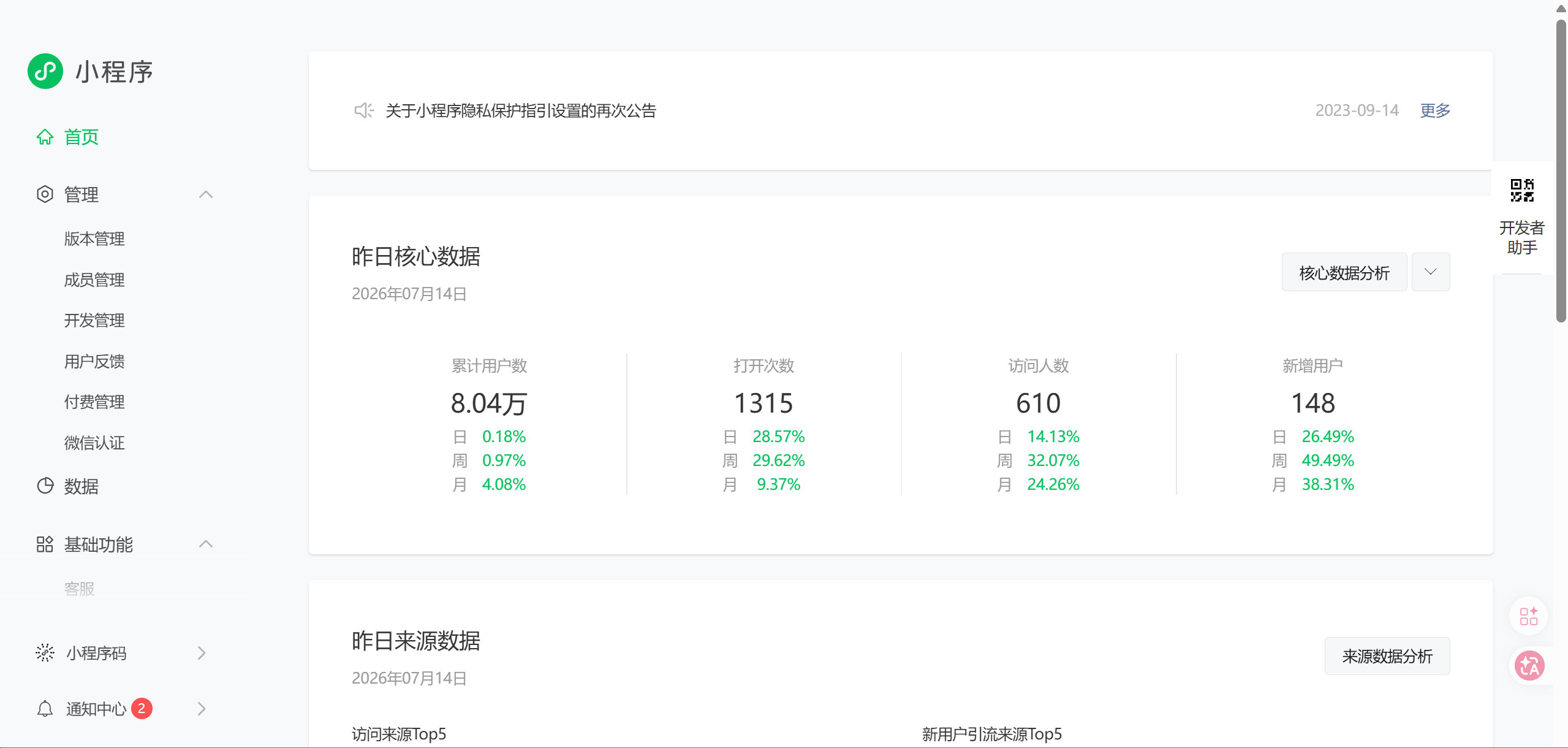The image size is (1568, 748).
Task: Click the 49.49% weekly change value
Action: 1328,460
